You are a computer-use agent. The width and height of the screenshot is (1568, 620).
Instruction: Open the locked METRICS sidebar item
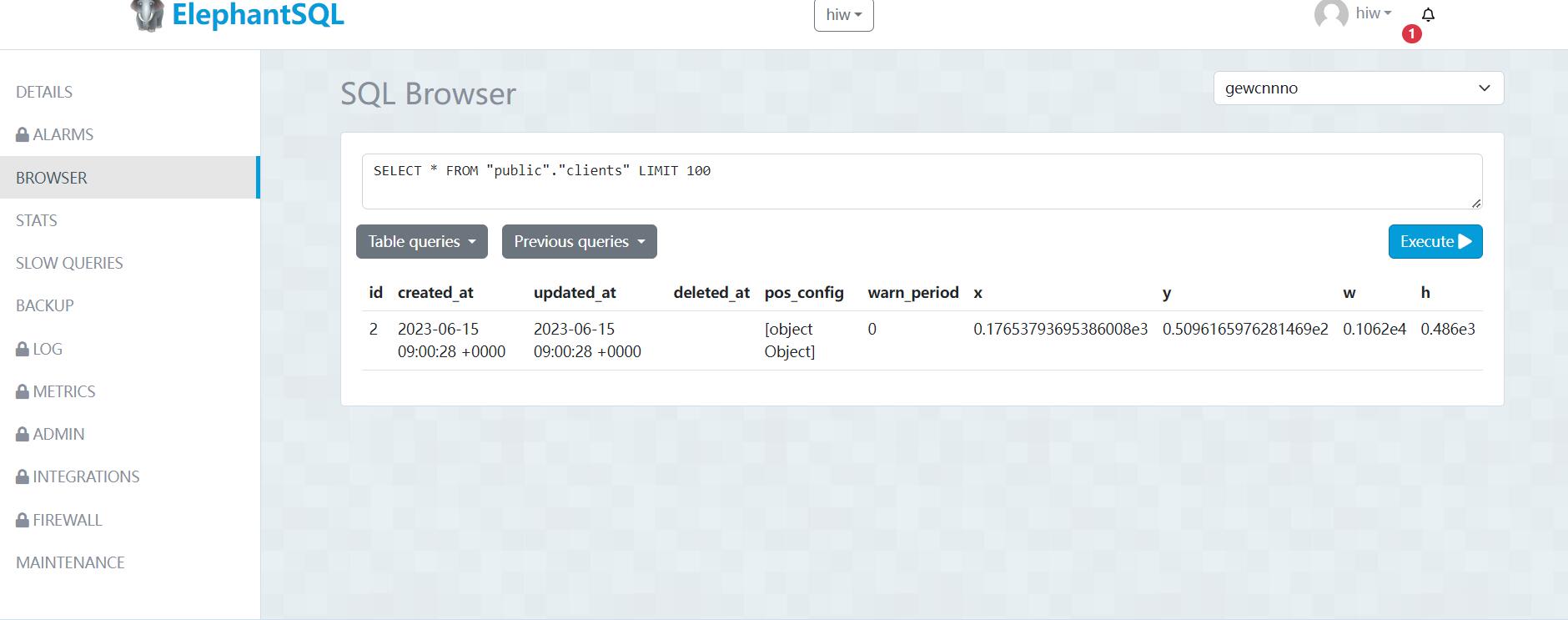click(x=56, y=391)
